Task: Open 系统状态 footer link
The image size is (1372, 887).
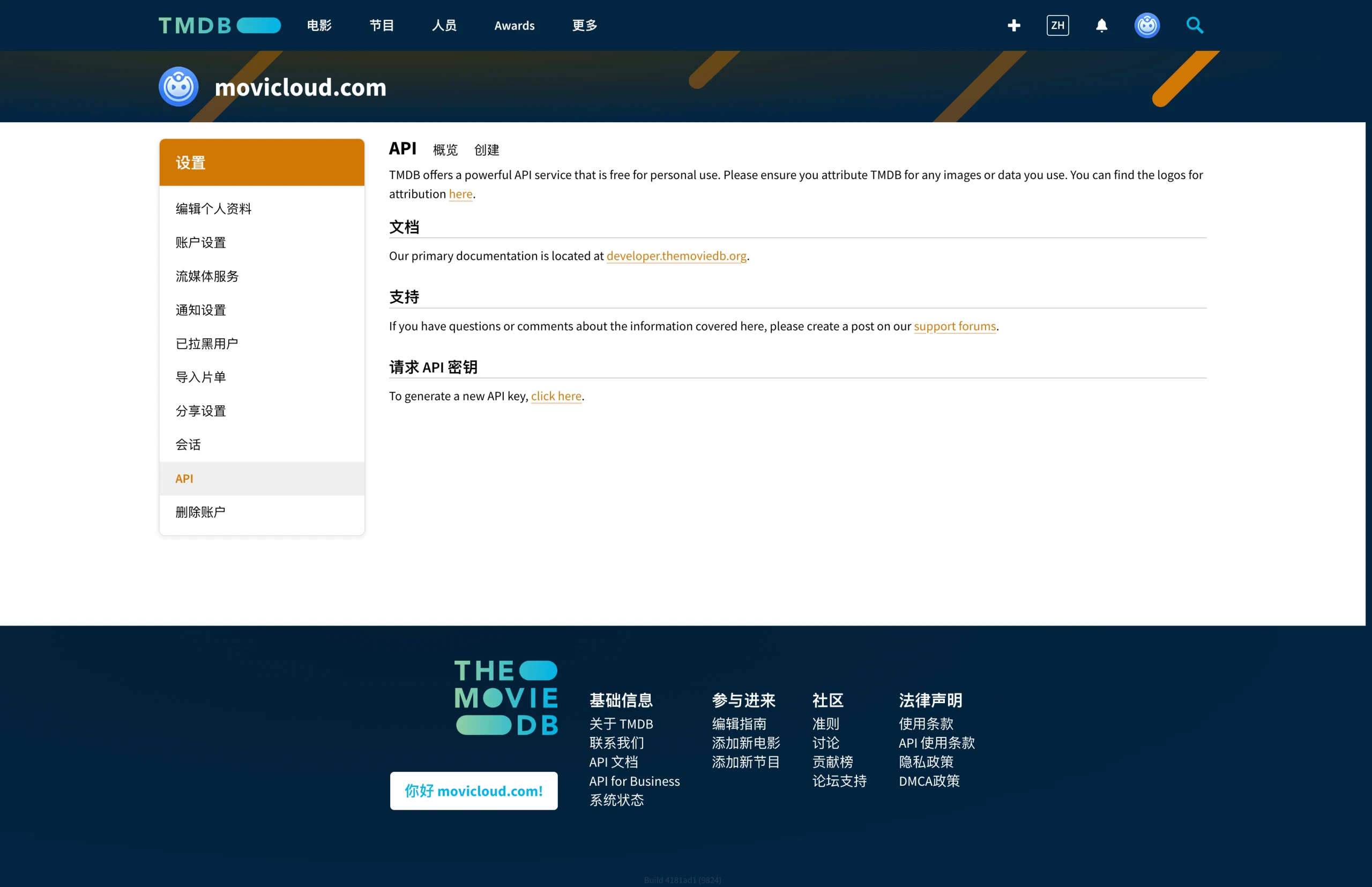Action: (616, 800)
